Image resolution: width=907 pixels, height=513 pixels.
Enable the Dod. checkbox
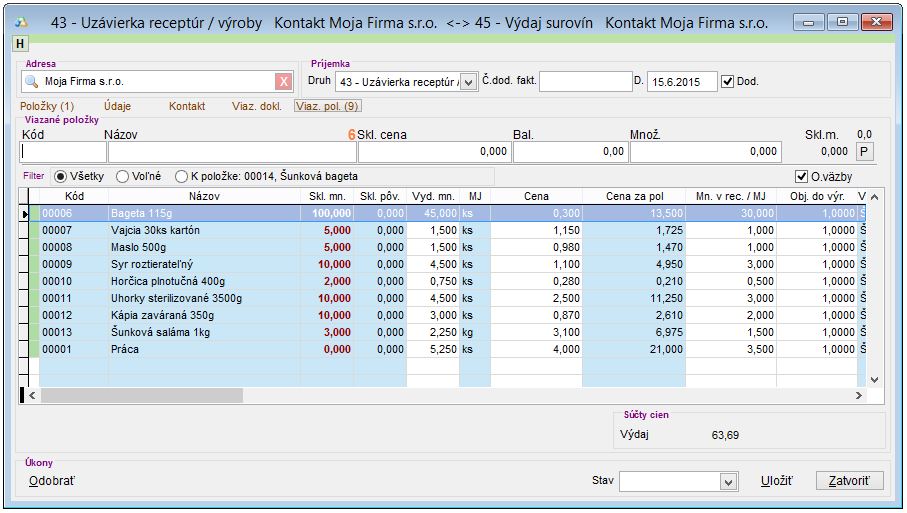(727, 82)
